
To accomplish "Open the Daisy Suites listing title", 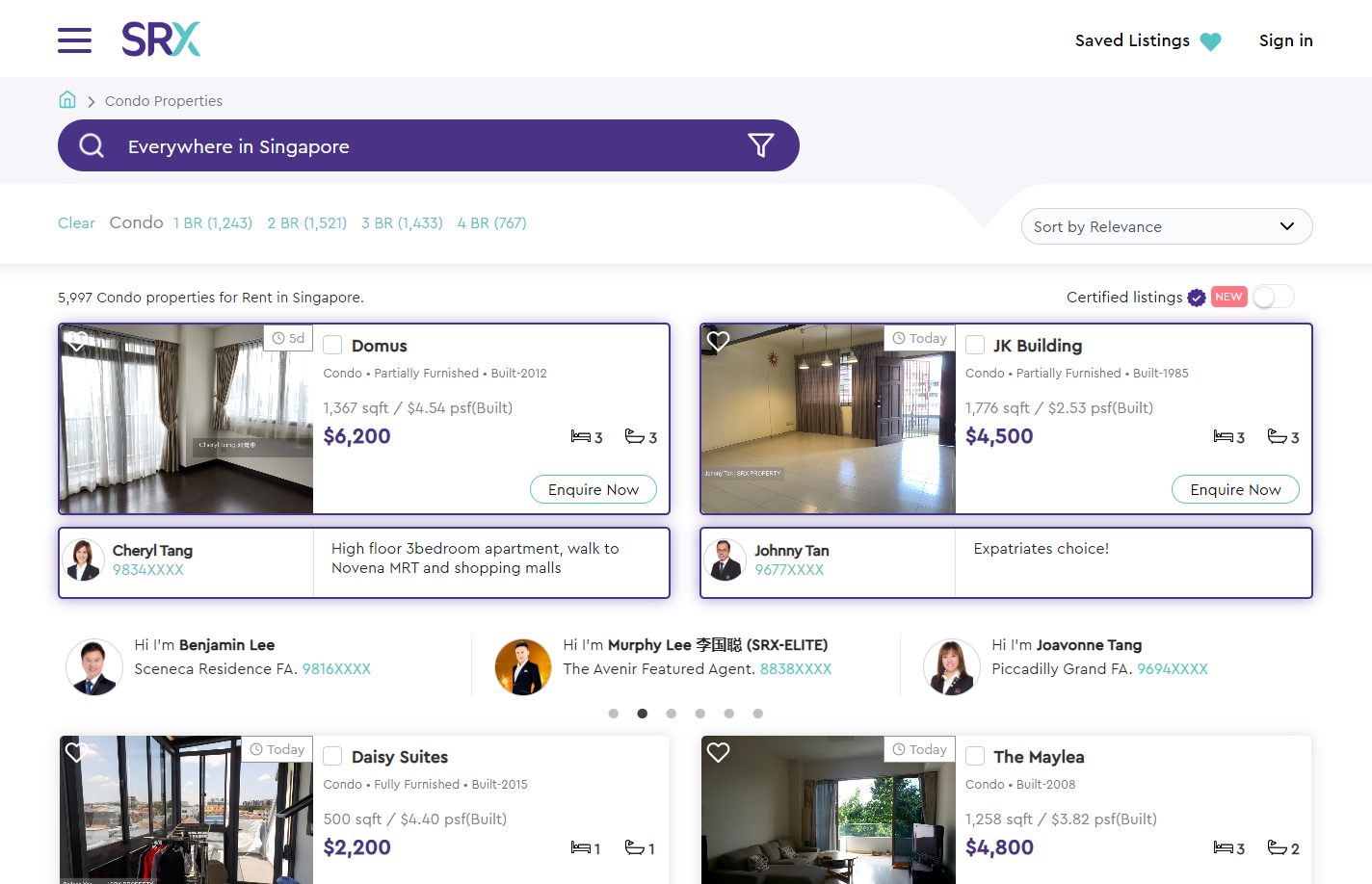I will coord(400,757).
